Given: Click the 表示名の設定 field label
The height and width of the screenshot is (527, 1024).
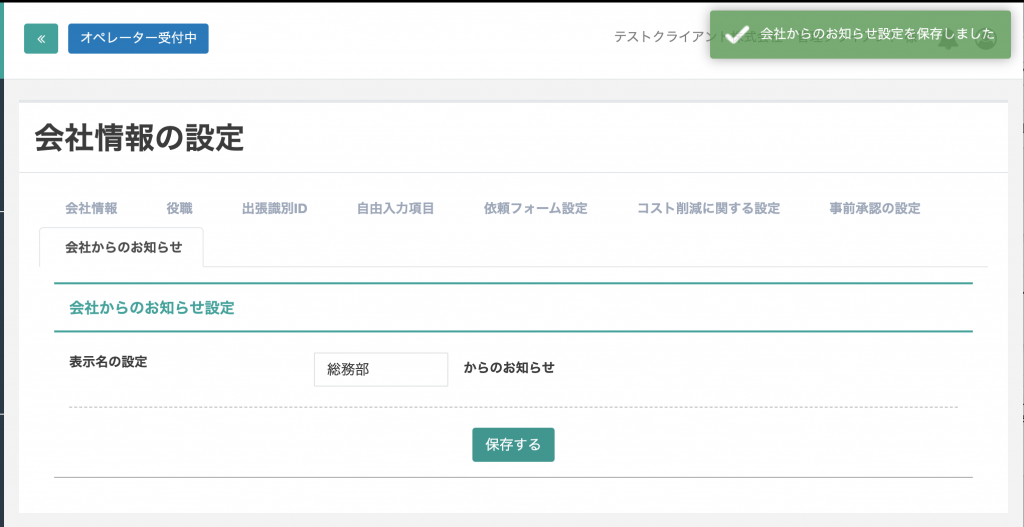Looking at the screenshot, I should [108, 362].
